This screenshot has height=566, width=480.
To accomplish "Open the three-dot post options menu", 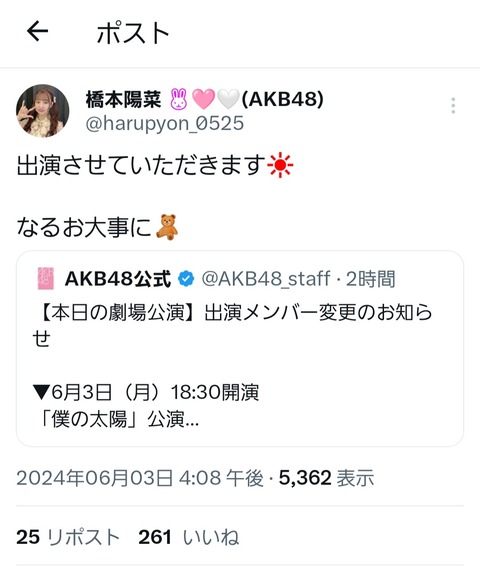I will 453,106.
